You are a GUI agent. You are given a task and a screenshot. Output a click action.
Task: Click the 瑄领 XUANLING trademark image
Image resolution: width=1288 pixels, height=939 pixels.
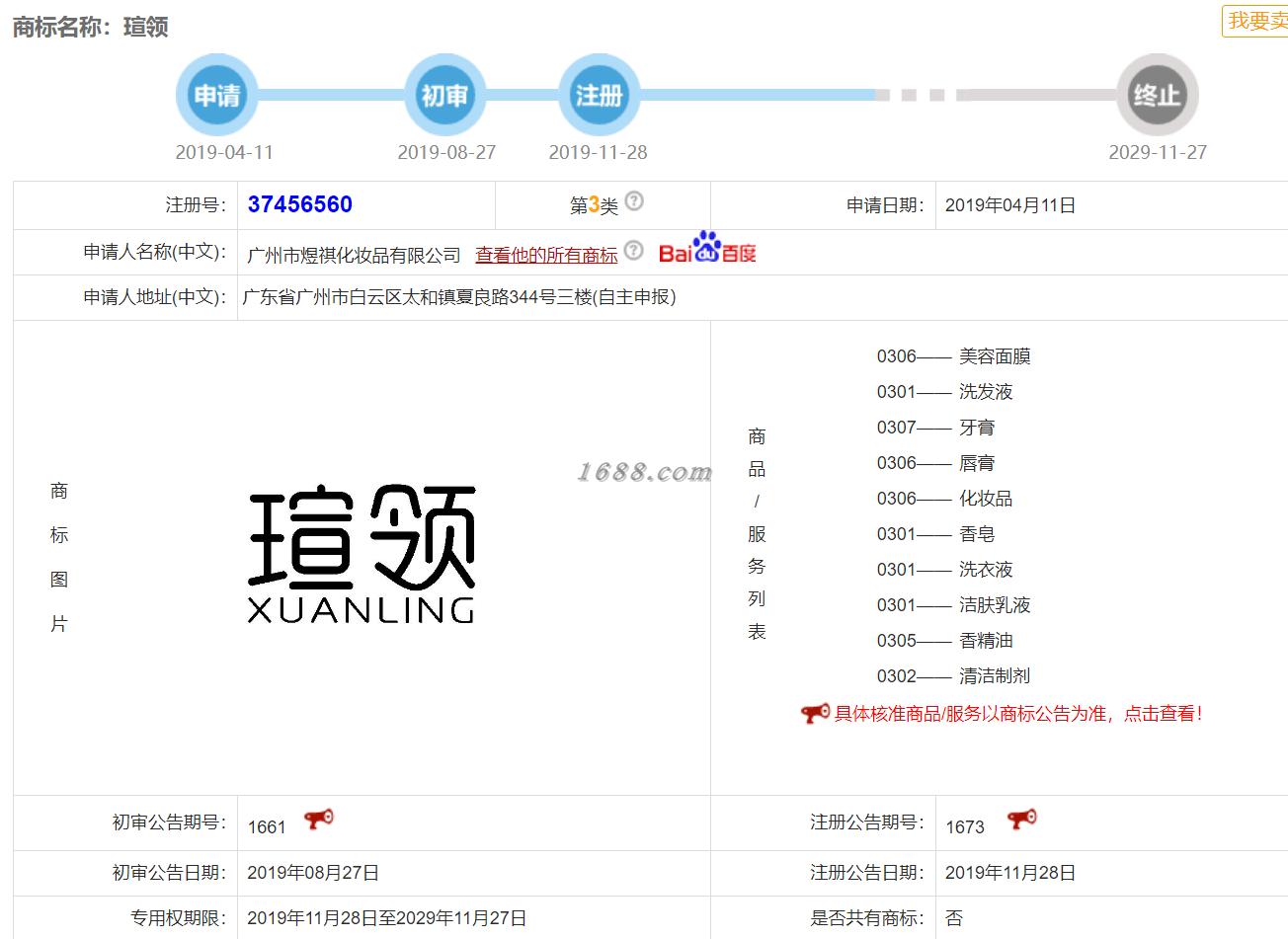(362, 554)
